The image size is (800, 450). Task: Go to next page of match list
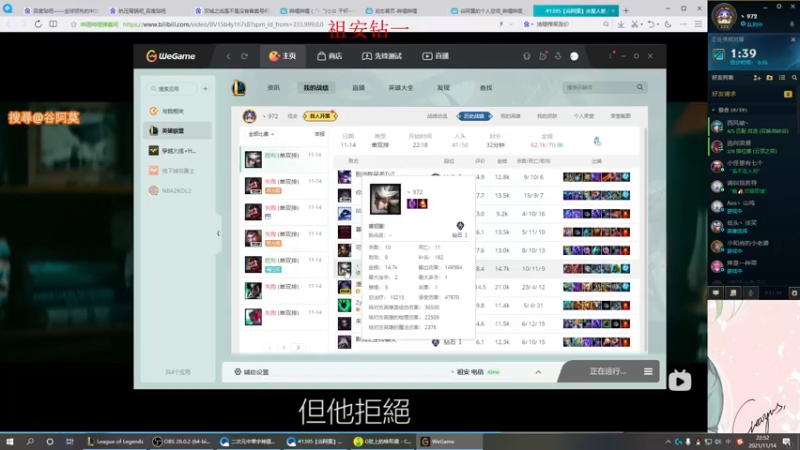pos(298,348)
